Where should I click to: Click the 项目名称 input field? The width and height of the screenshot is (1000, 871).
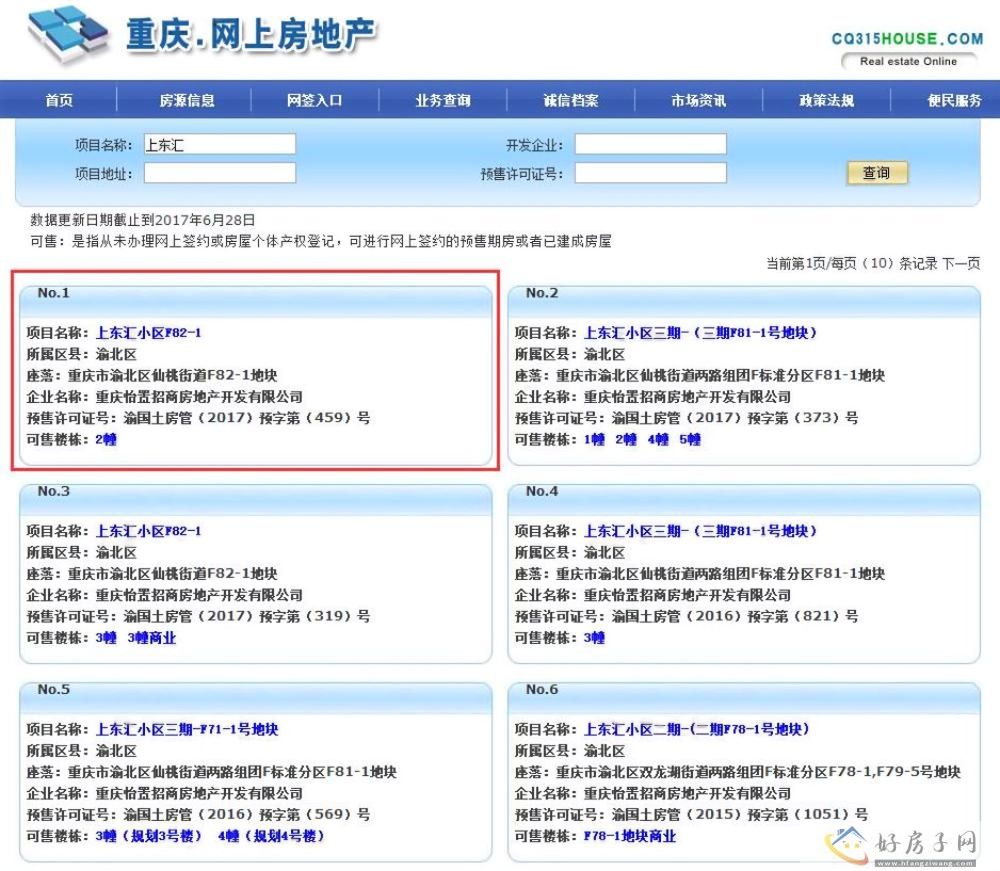(x=220, y=145)
